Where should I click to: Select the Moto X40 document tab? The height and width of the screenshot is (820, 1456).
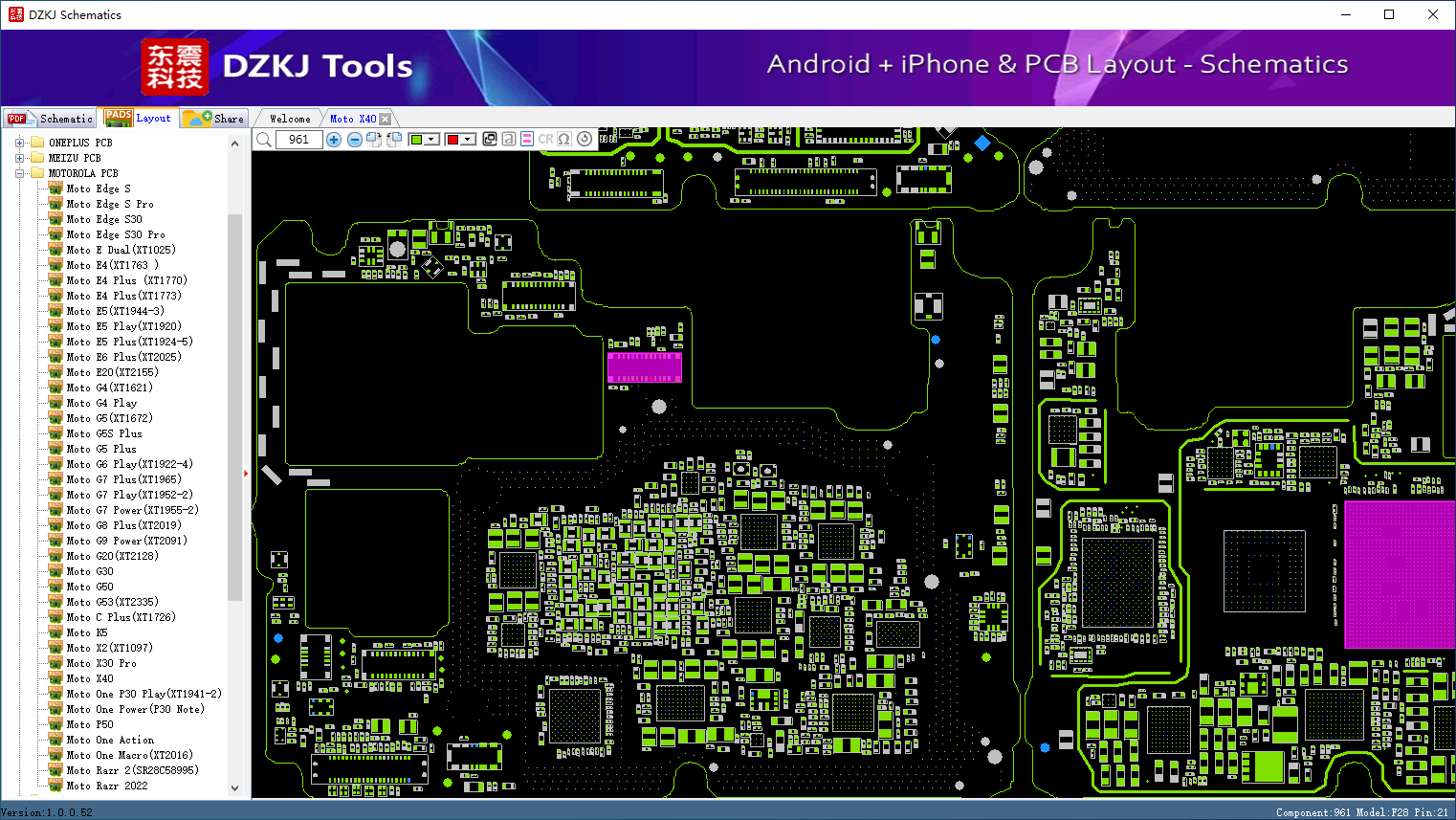click(x=353, y=119)
